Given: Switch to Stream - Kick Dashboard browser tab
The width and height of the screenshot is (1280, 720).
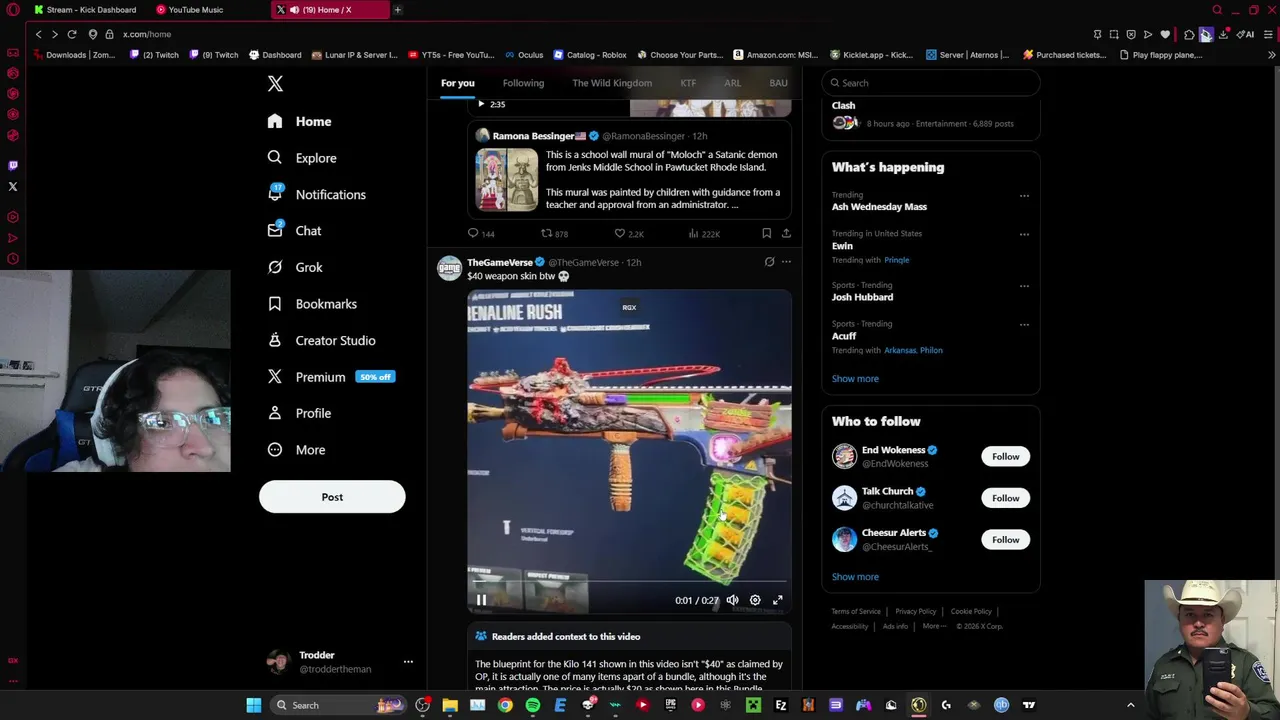Looking at the screenshot, I should (x=86, y=10).
